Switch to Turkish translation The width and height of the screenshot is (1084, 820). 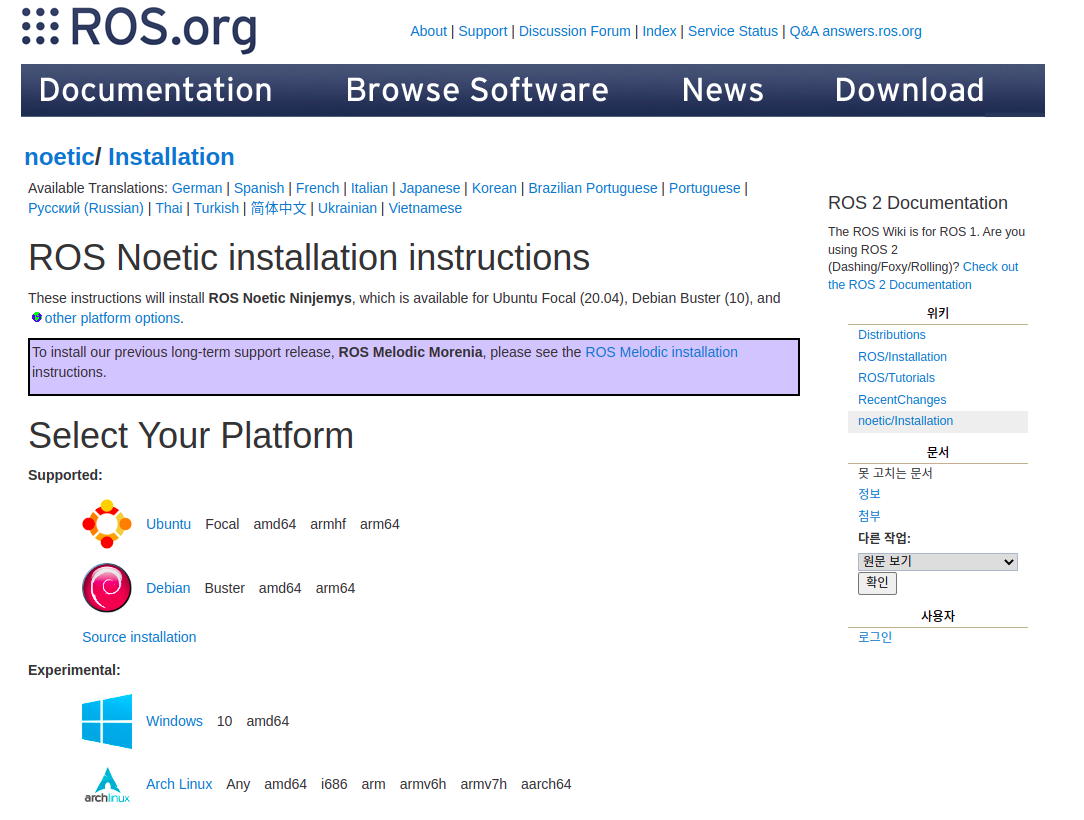(216, 208)
